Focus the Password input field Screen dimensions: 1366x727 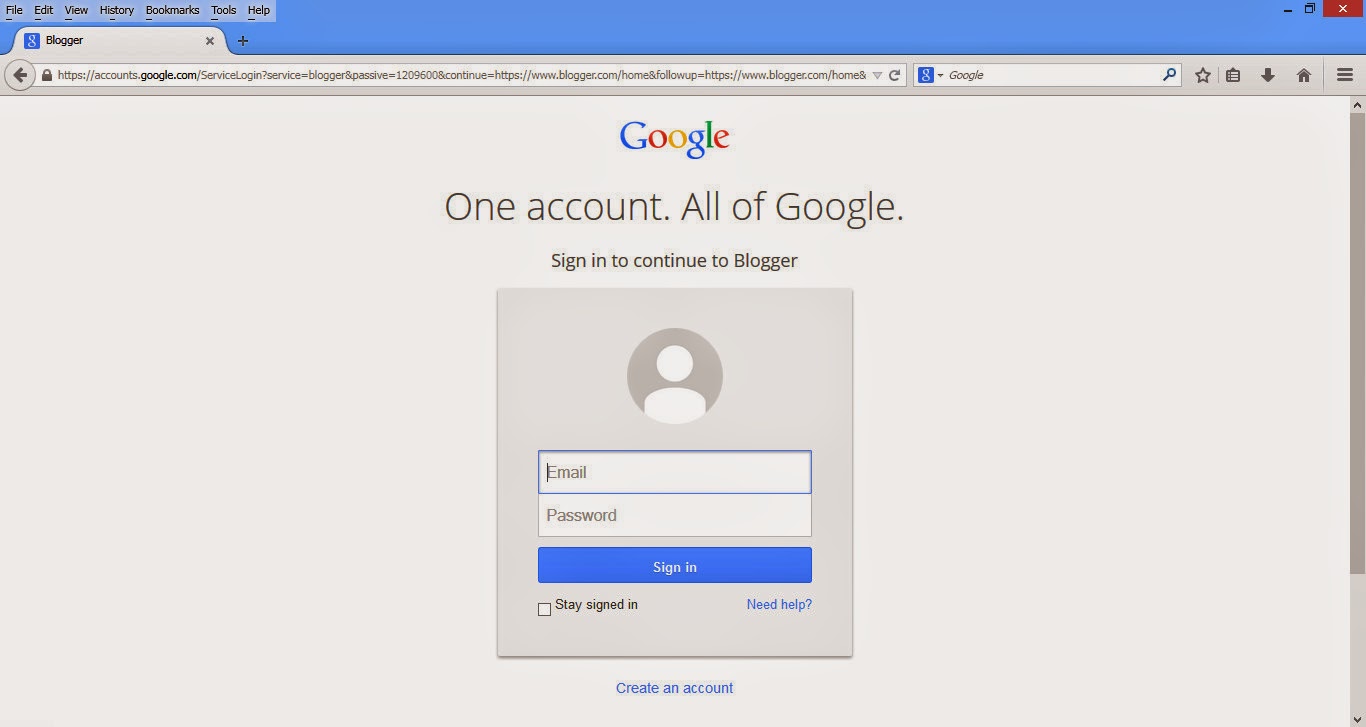pos(675,515)
